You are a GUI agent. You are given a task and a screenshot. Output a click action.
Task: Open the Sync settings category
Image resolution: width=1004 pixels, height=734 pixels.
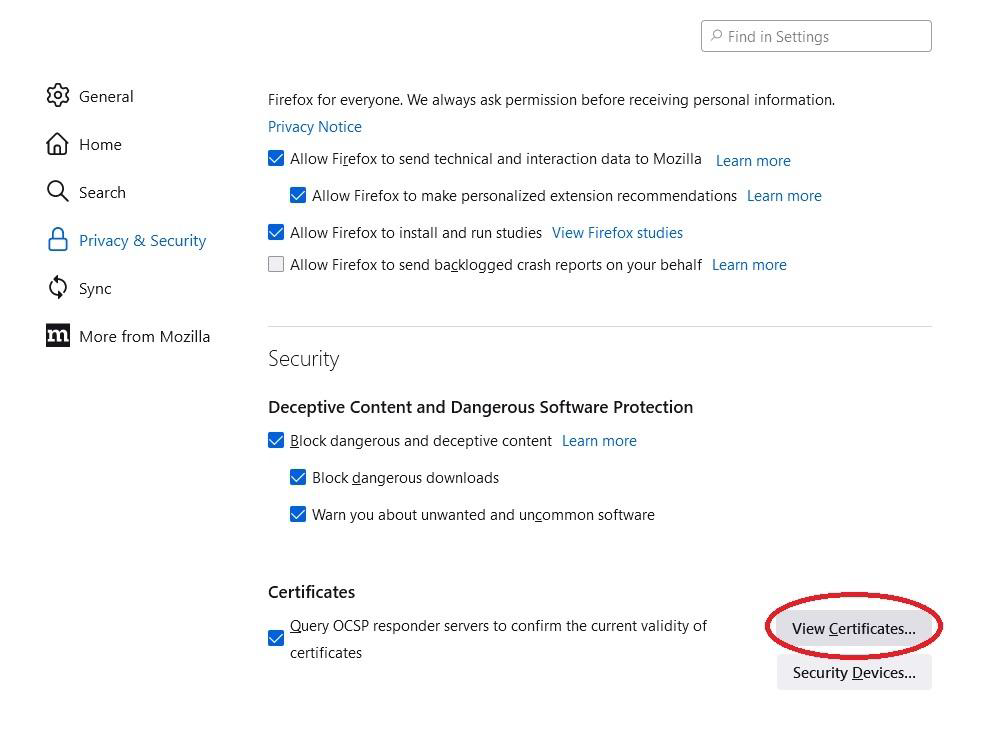(95, 288)
